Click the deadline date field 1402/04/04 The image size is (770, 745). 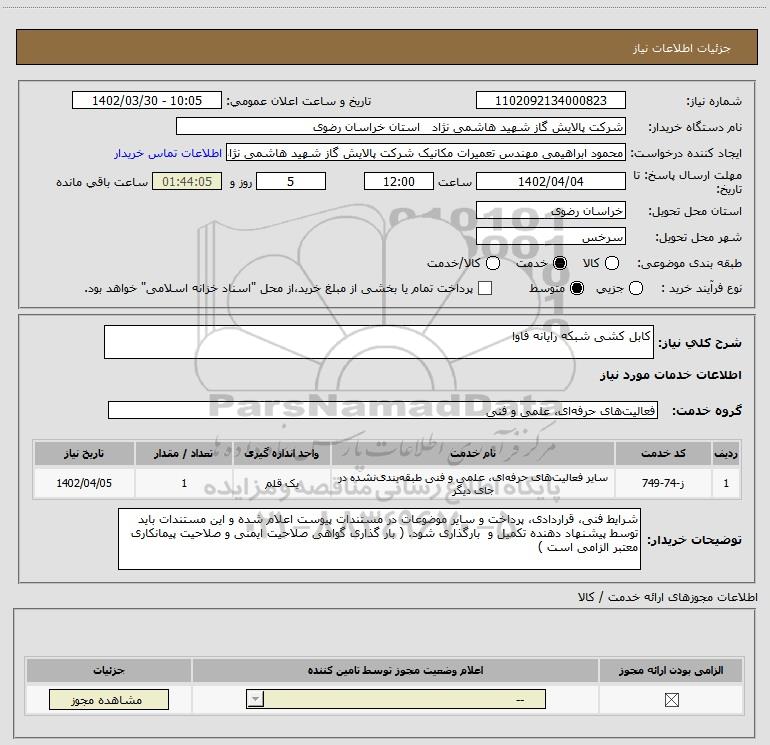tap(550, 181)
